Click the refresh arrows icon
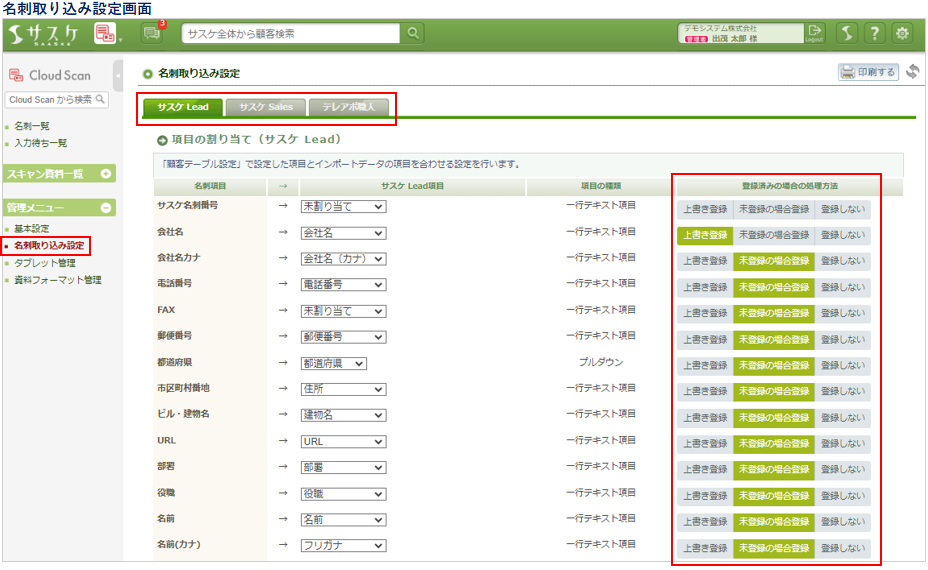 pyautogui.click(x=913, y=72)
